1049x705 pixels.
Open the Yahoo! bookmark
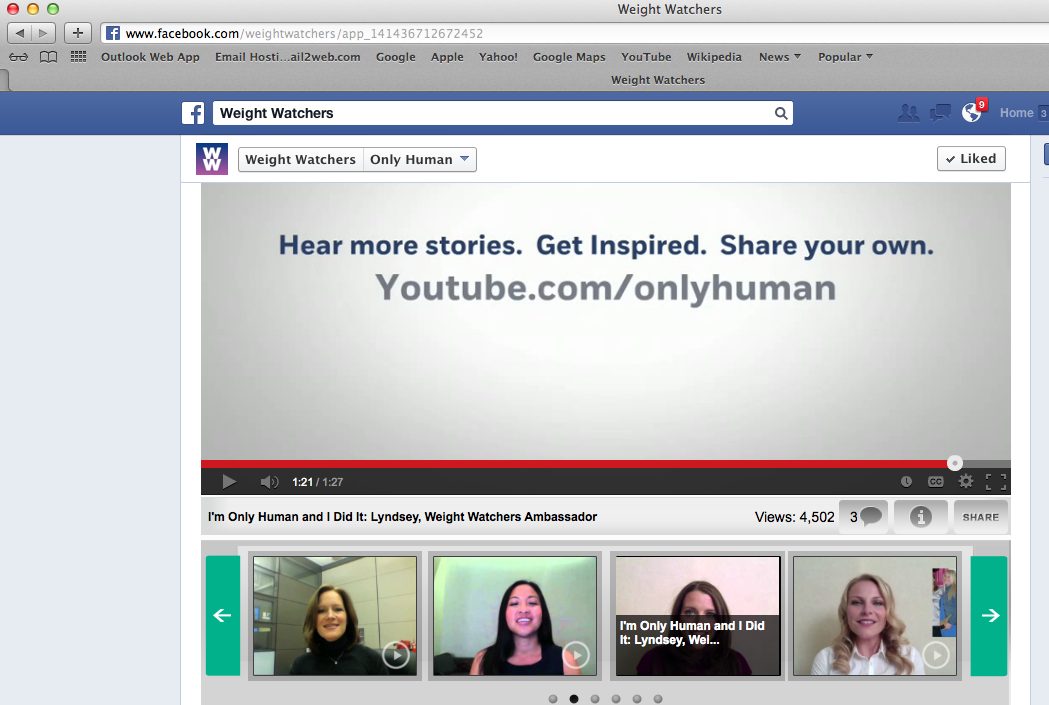pos(498,57)
